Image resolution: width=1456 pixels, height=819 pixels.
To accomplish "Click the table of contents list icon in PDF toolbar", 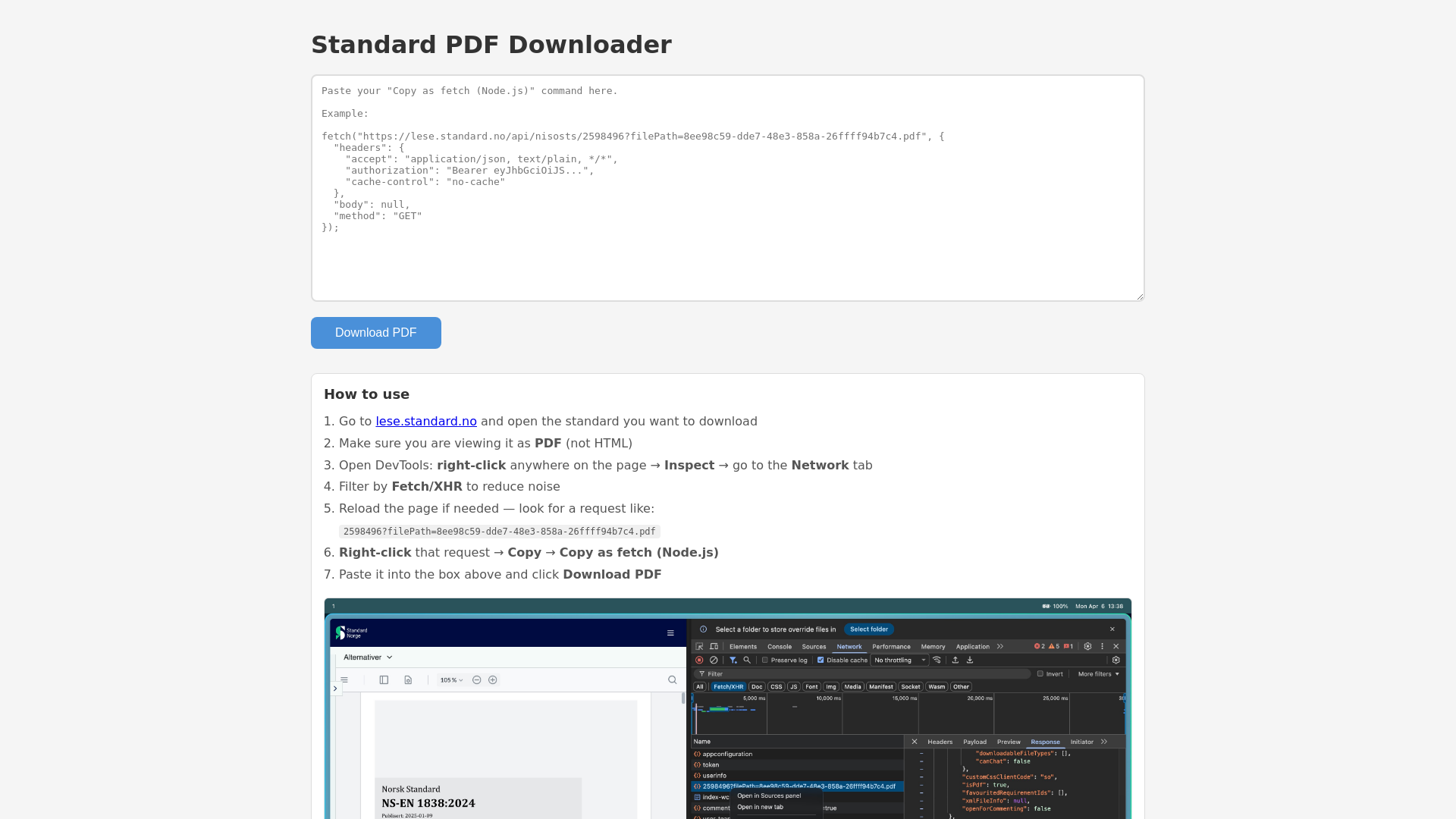I will 344,680.
